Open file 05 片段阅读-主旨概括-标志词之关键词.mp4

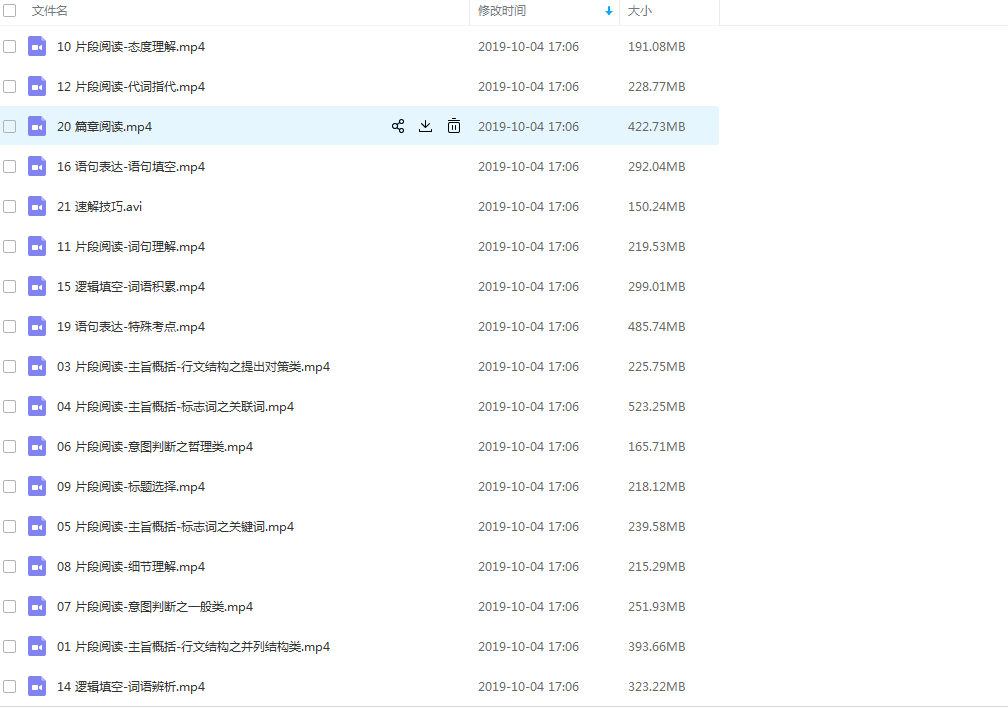pos(175,526)
